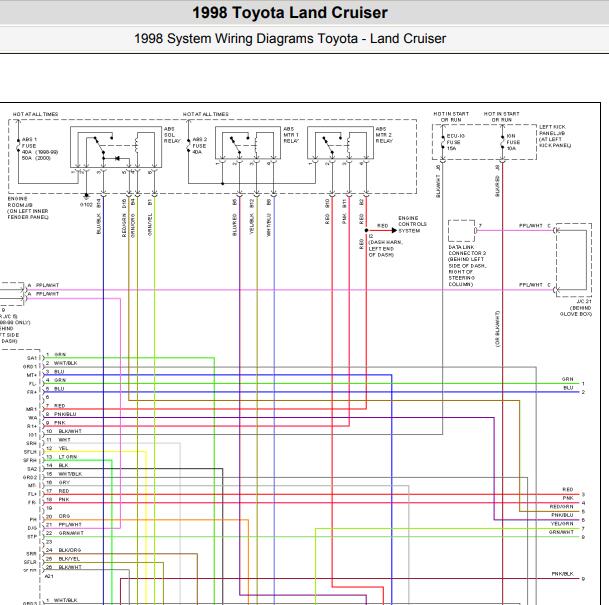Viewport: 609px width, 605px height.
Task: Click the vertical 'WHT/BLU B6' wire label
Action: (268, 217)
